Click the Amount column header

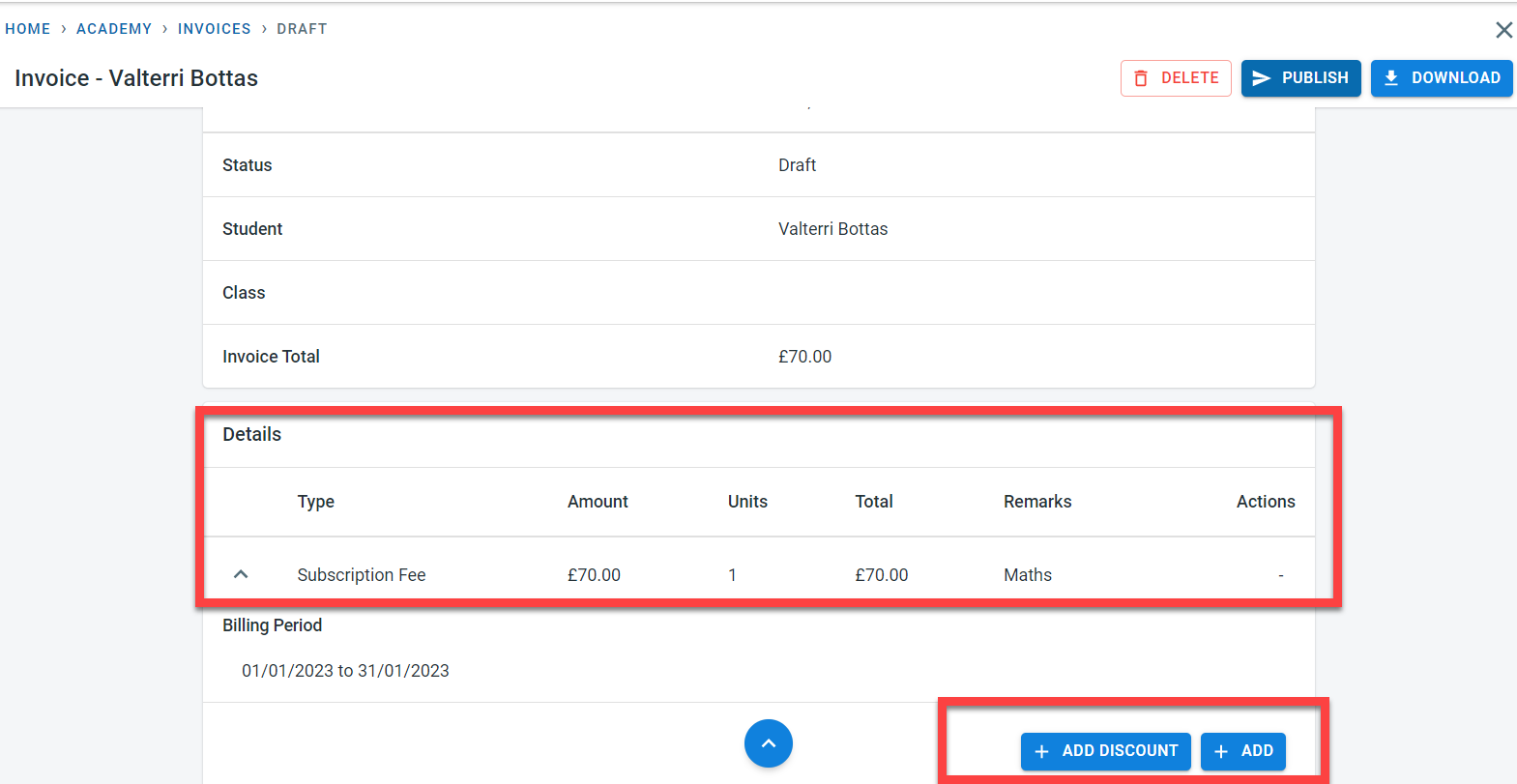pos(598,502)
